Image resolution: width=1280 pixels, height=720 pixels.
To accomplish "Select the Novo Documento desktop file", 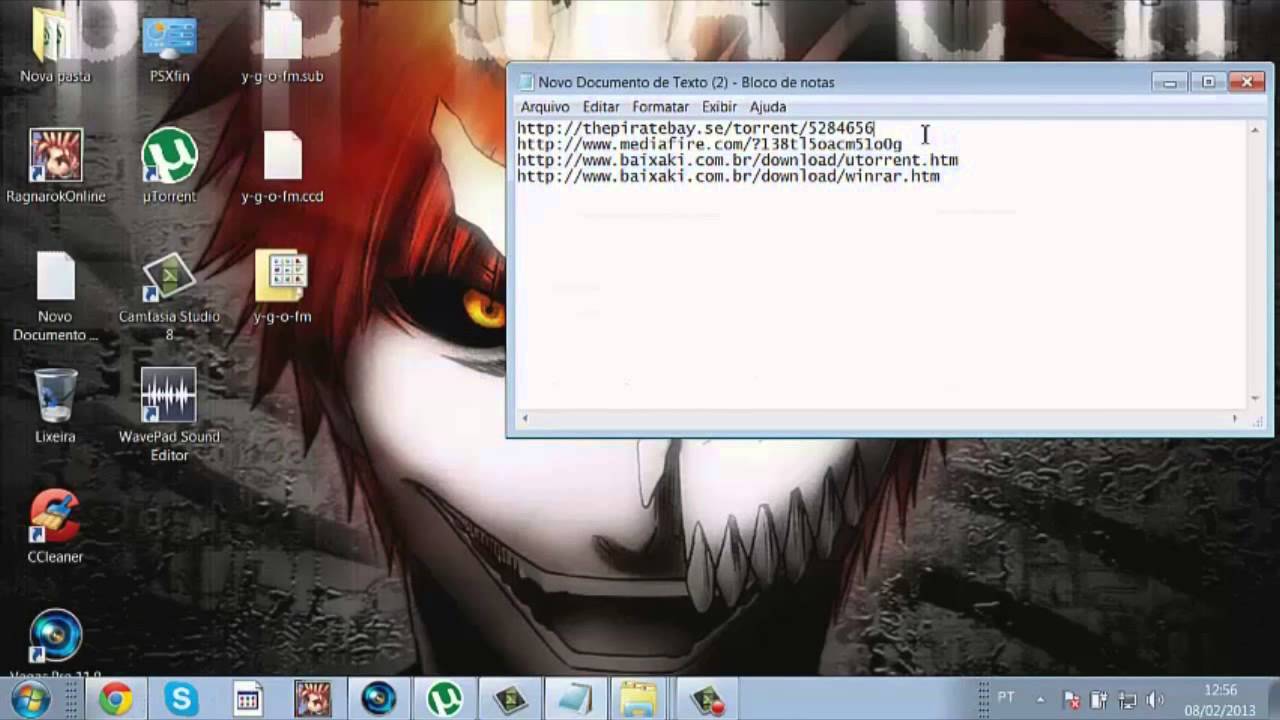I will (56, 295).
